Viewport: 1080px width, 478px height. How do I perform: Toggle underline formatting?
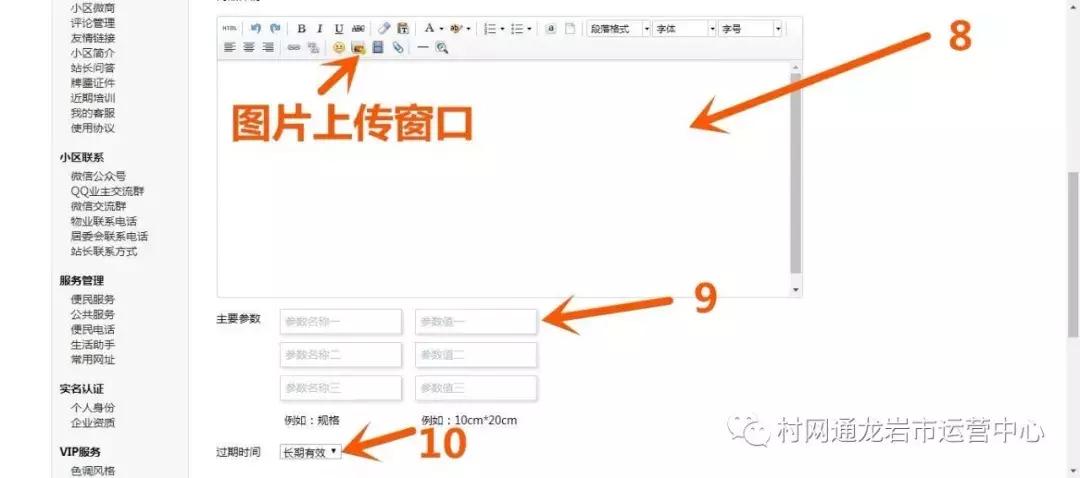(x=339, y=28)
